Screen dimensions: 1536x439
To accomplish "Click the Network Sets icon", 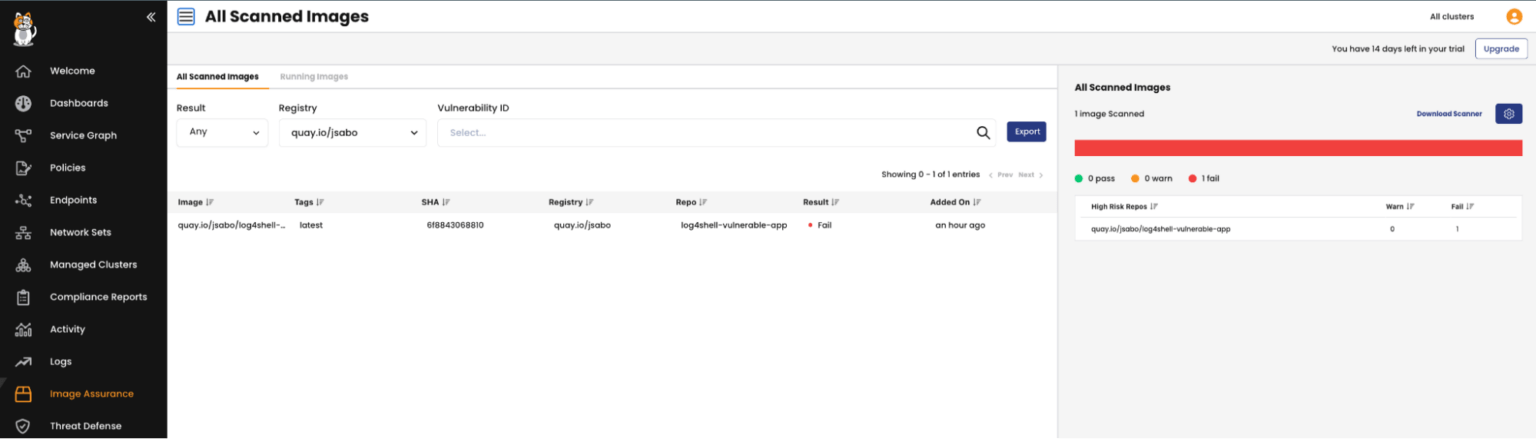I will [x=24, y=232].
